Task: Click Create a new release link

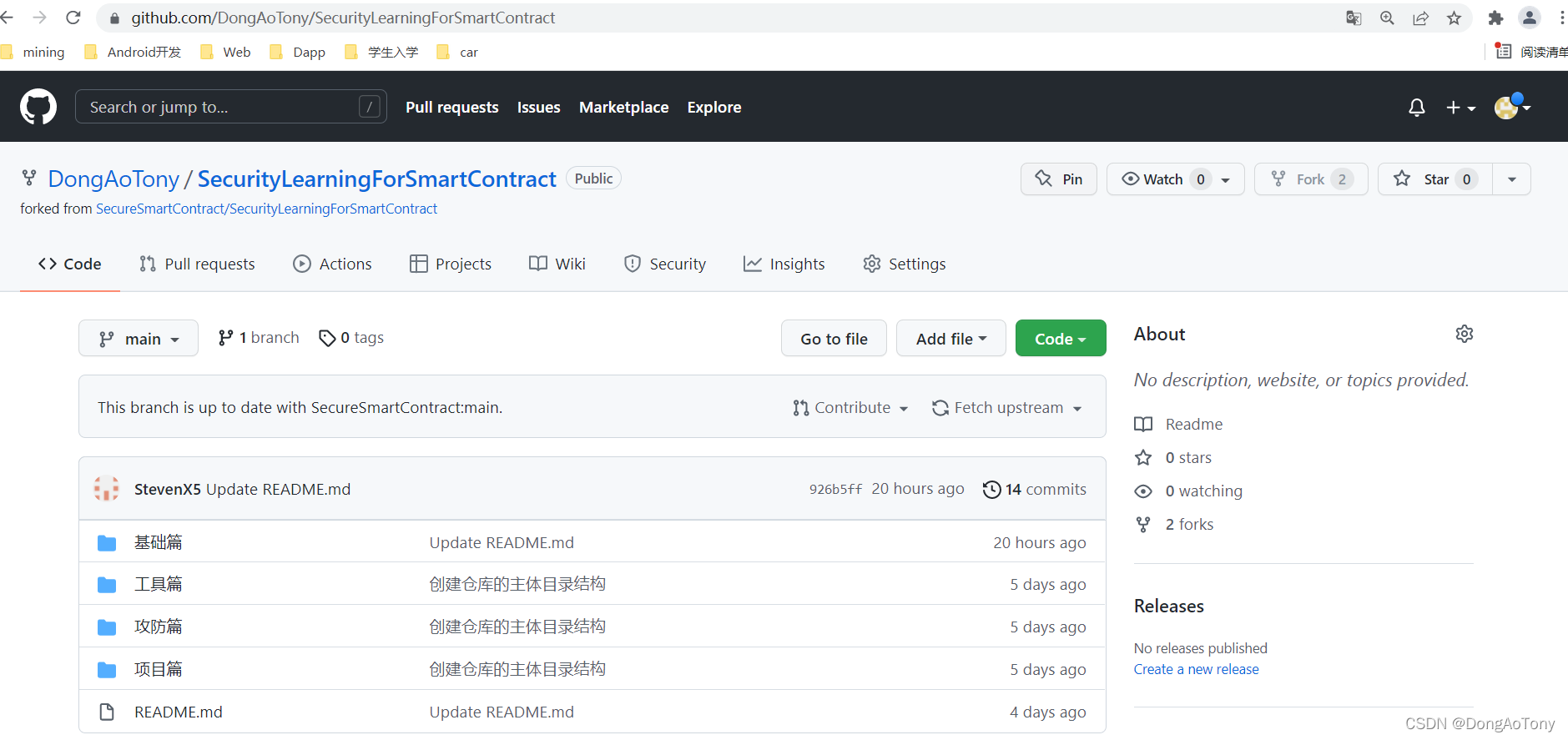Action: (1196, 669)
